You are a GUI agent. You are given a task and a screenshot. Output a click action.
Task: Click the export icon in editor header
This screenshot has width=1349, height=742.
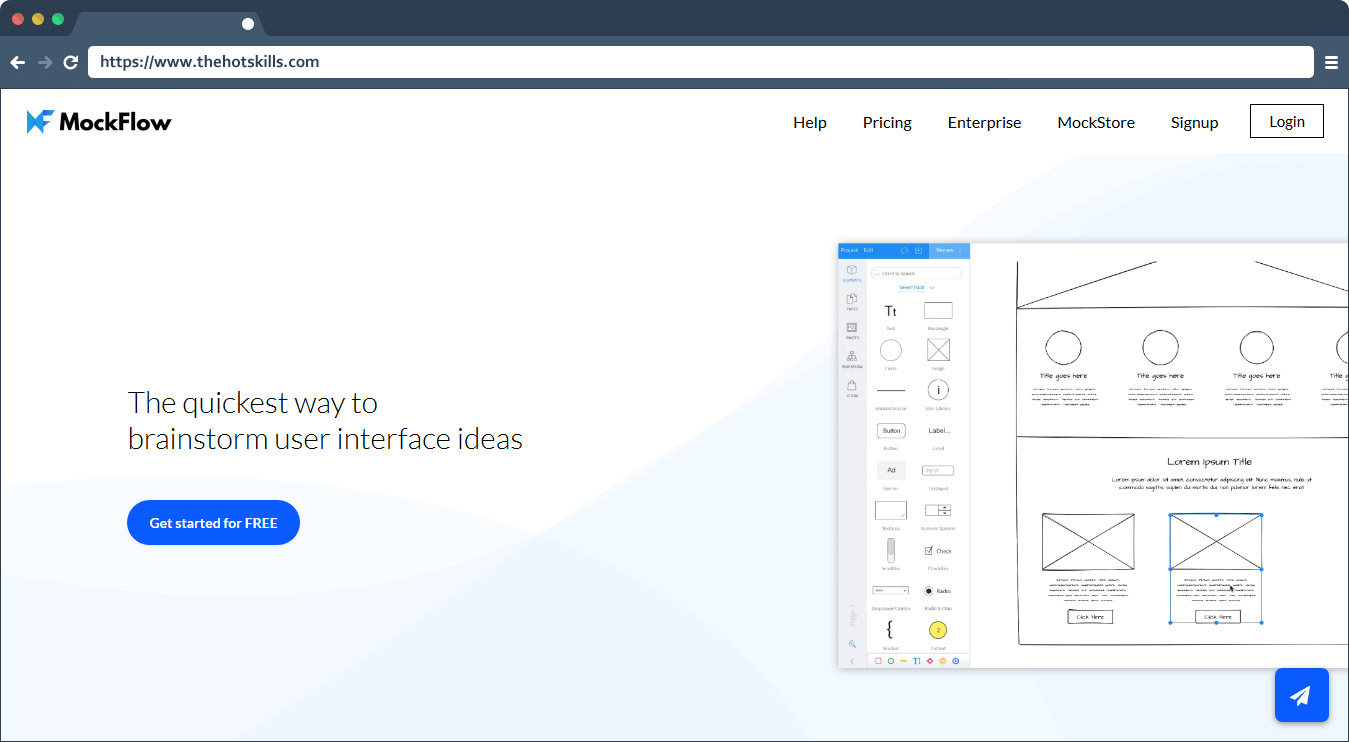tap(919, 250)
